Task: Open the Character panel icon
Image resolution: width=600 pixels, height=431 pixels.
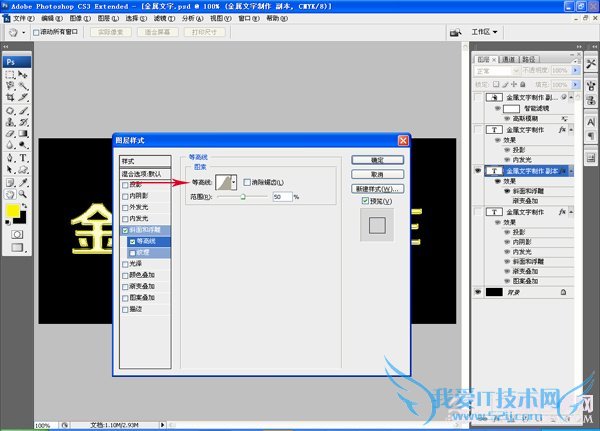Action: (x=591, y=122)
